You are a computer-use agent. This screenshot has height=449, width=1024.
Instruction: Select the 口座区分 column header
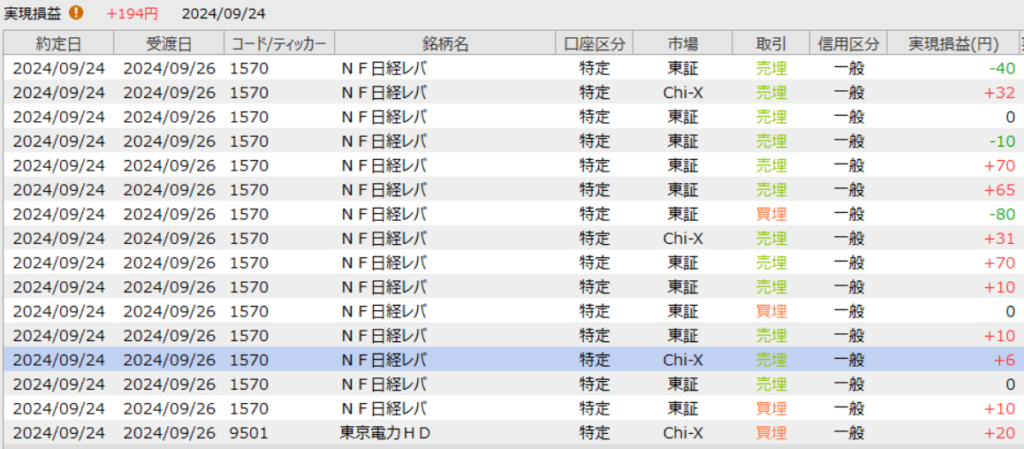[594, 44]
